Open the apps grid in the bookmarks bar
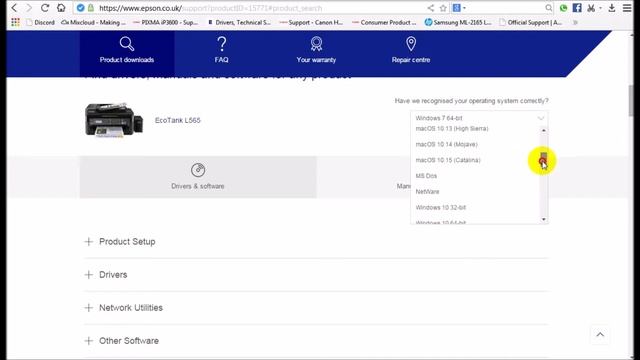 [x=15, y=22]
